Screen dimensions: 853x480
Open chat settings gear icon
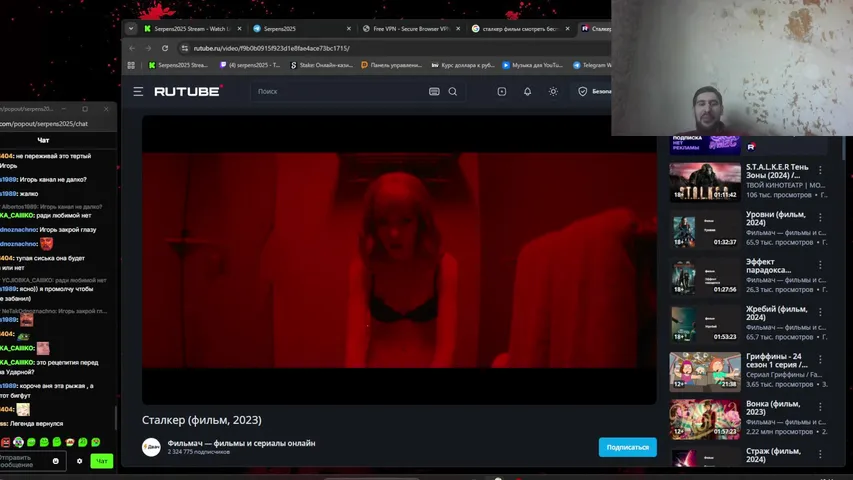coord(80,461)
